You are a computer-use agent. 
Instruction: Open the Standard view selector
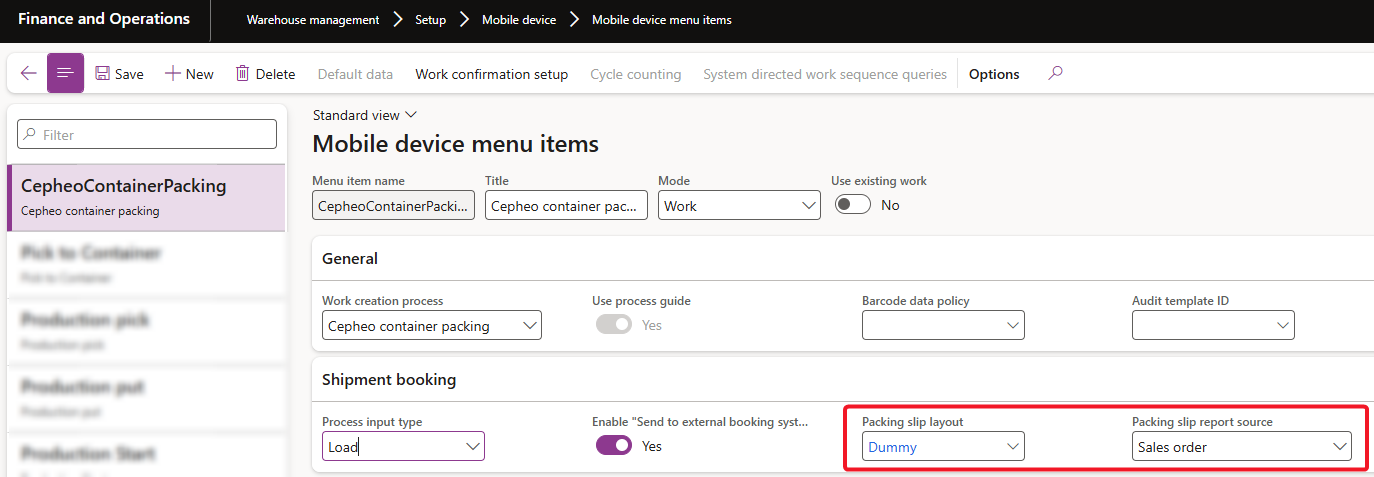coord(365,115)
